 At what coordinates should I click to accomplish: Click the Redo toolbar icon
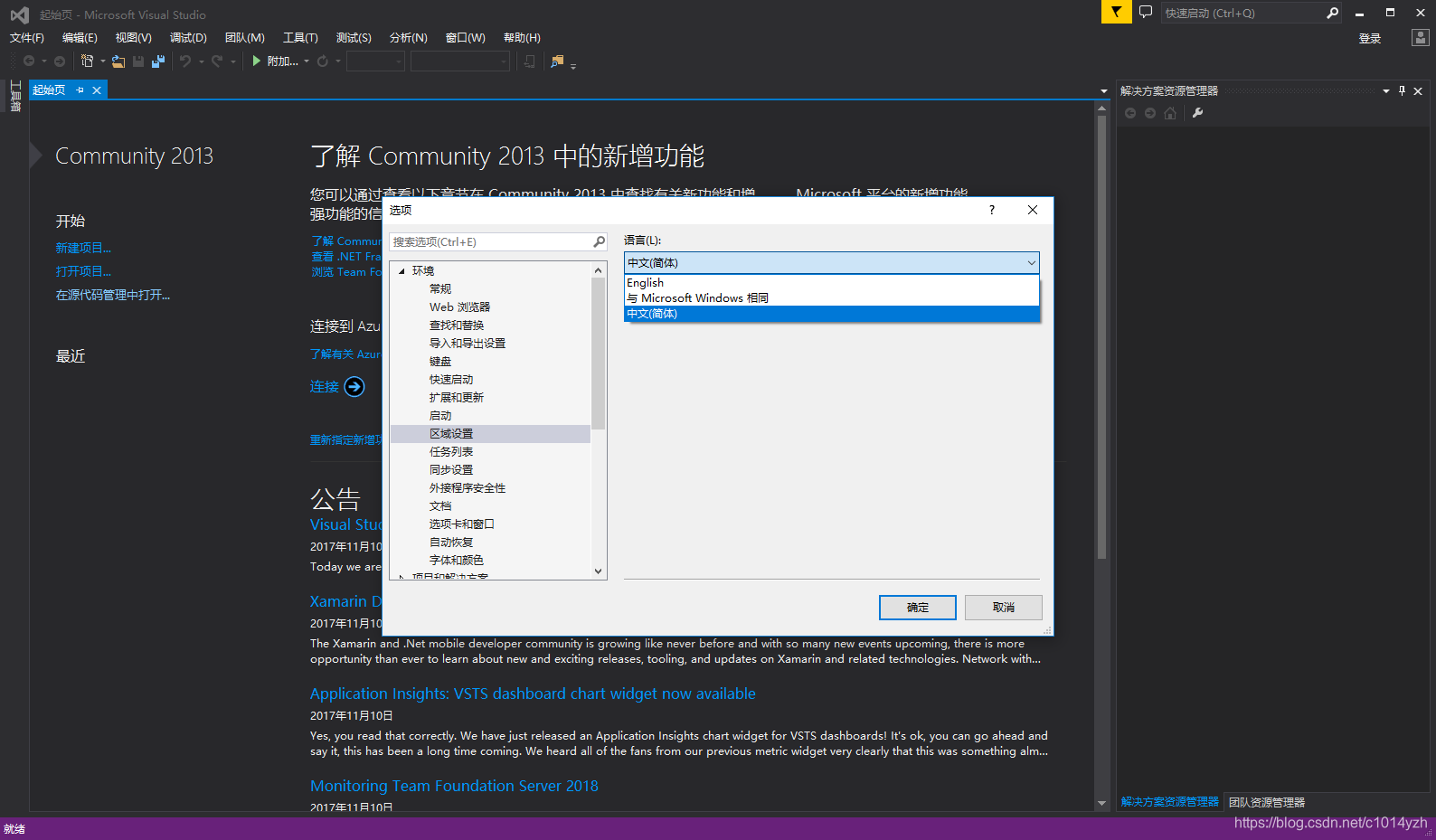coord(217,61)
